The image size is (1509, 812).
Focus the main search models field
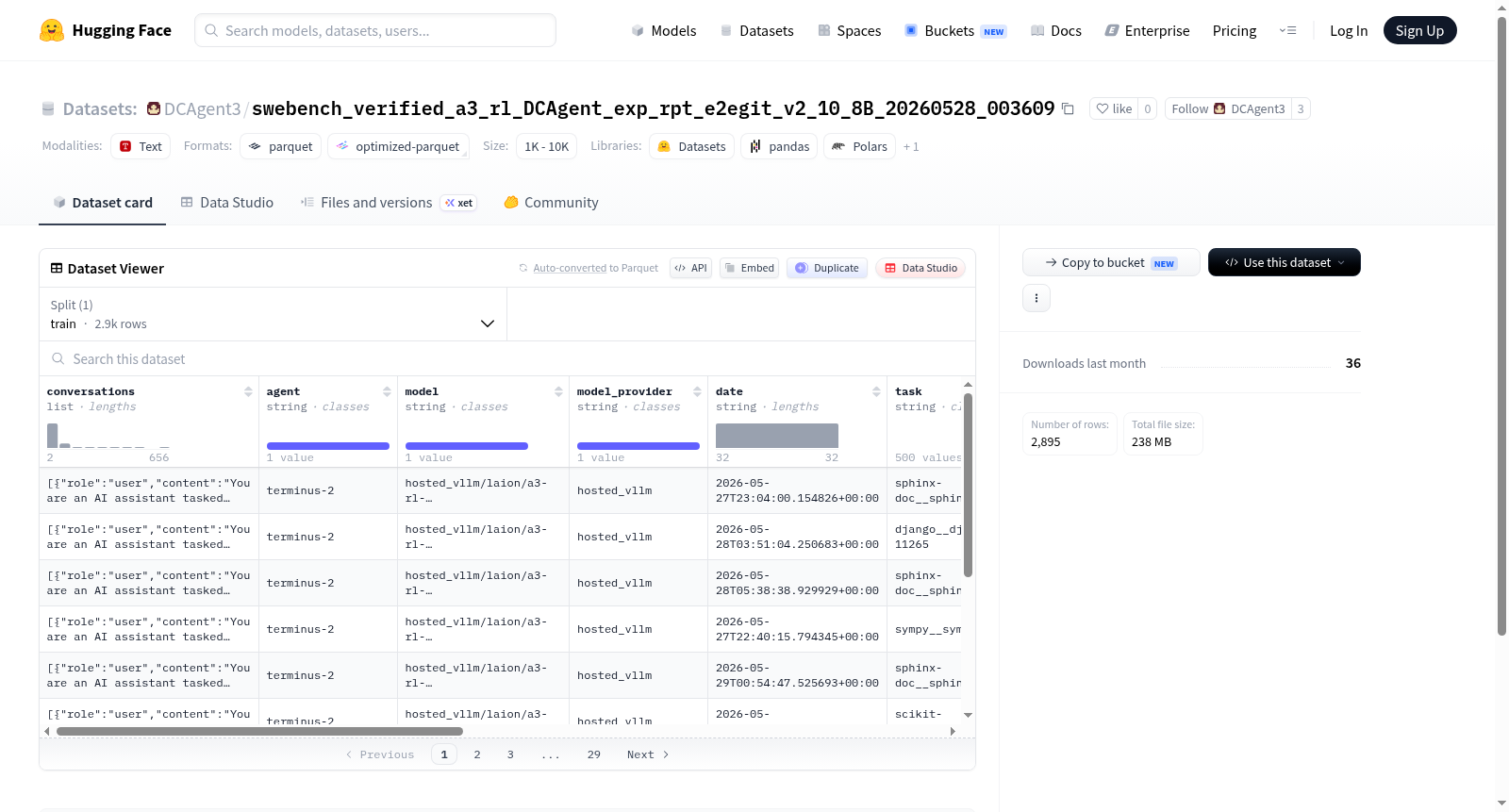pos(375,30)
